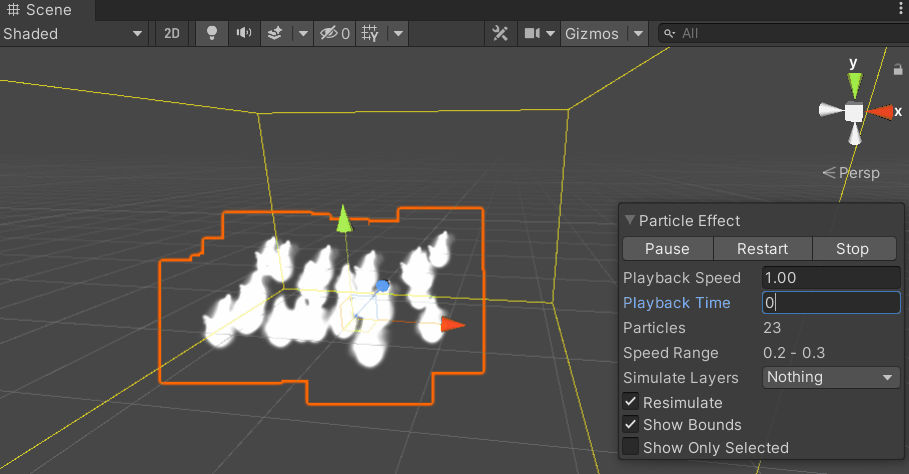This screenshot has height=474, width=909.
Task: Open the Simulate Layers dropdown
Action: tap(831, 377)
